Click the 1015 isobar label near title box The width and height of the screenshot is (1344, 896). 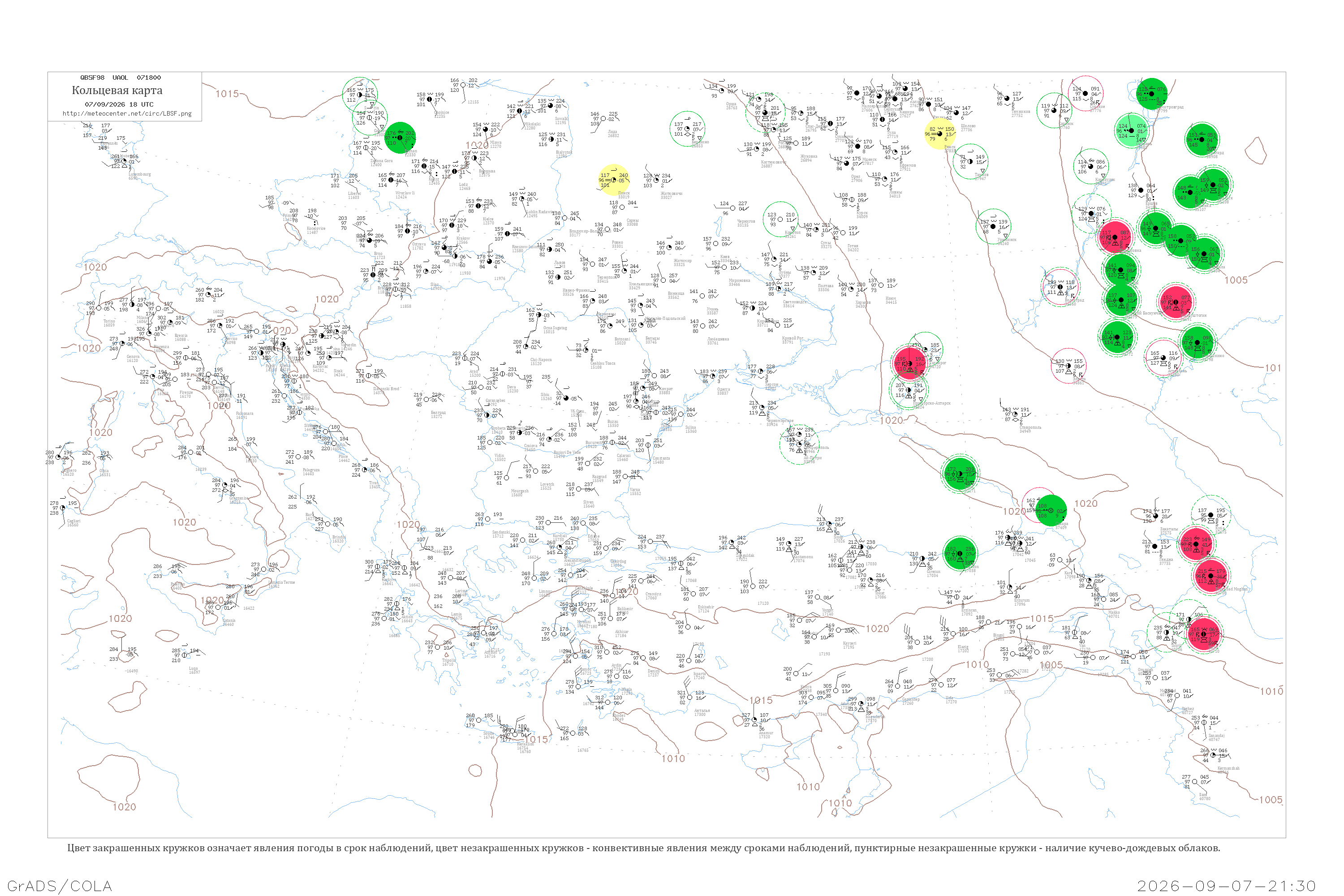pyautogui.click(x=227, y=94)
